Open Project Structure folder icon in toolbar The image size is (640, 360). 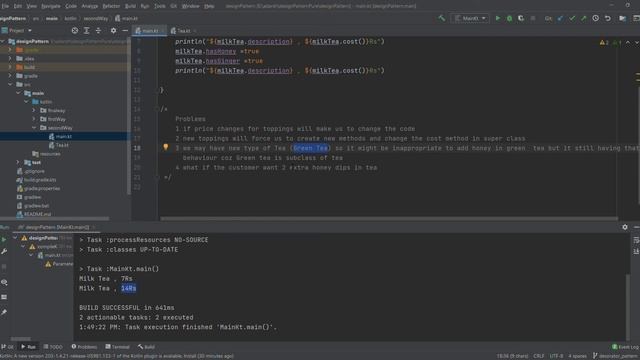[x=622, y=18]
